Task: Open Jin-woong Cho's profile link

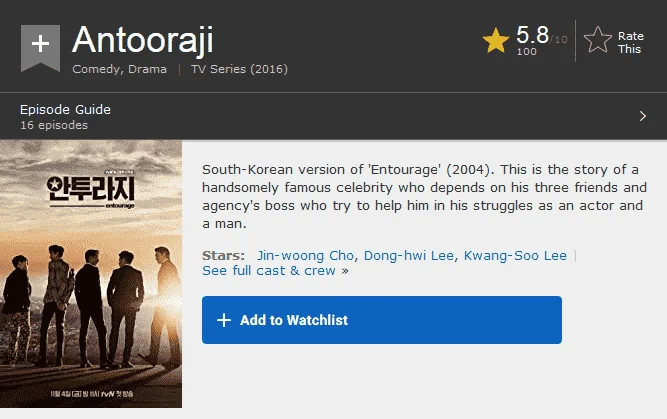Action: [x=305, y=255]
